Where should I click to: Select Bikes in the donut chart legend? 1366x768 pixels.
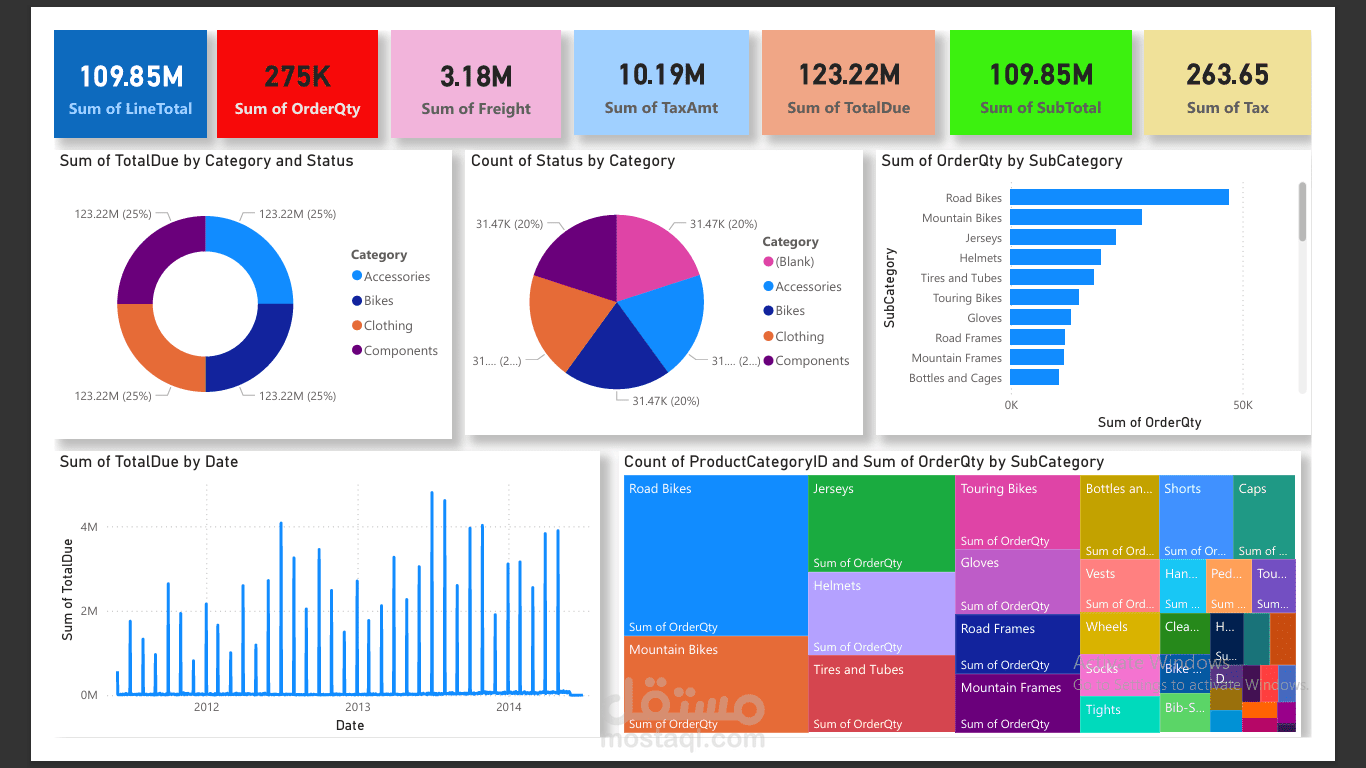(x=372, y=301)
